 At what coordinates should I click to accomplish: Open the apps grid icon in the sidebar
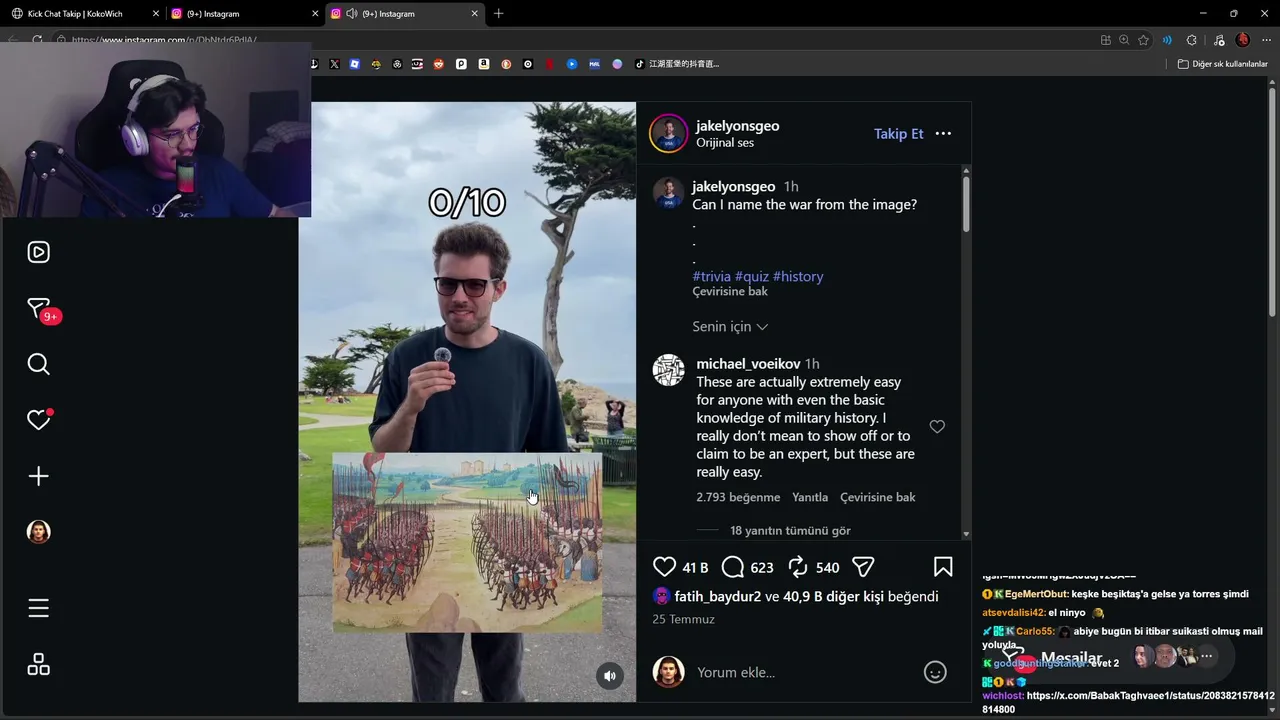tap(38, 664)
